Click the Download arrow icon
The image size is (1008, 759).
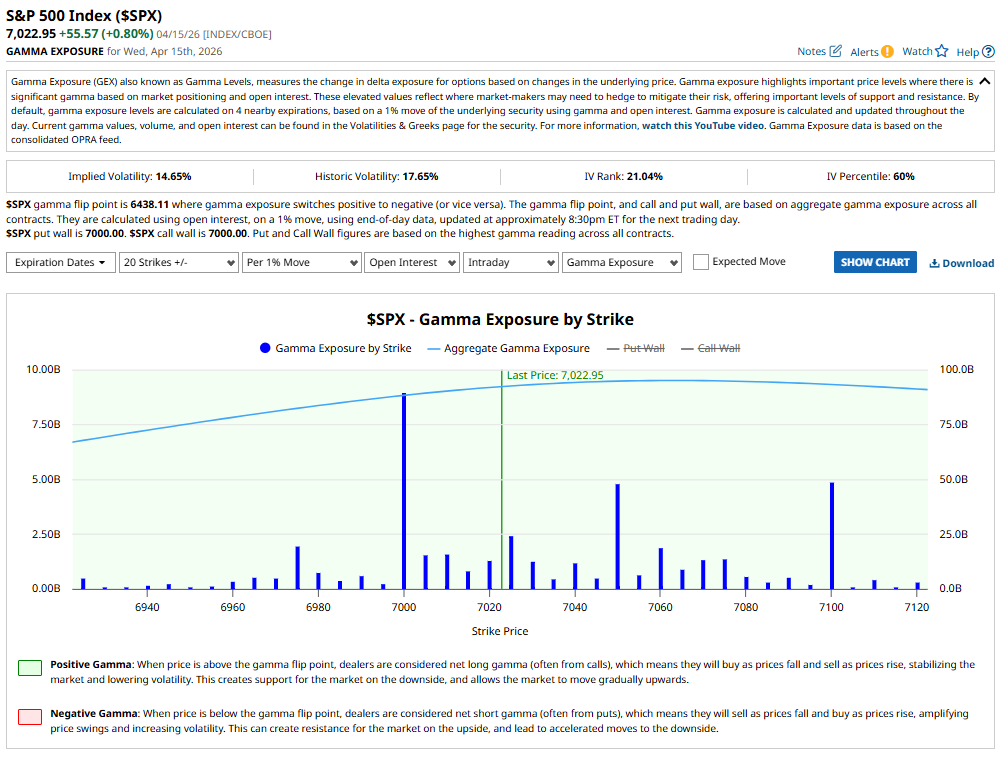[934, 263]
